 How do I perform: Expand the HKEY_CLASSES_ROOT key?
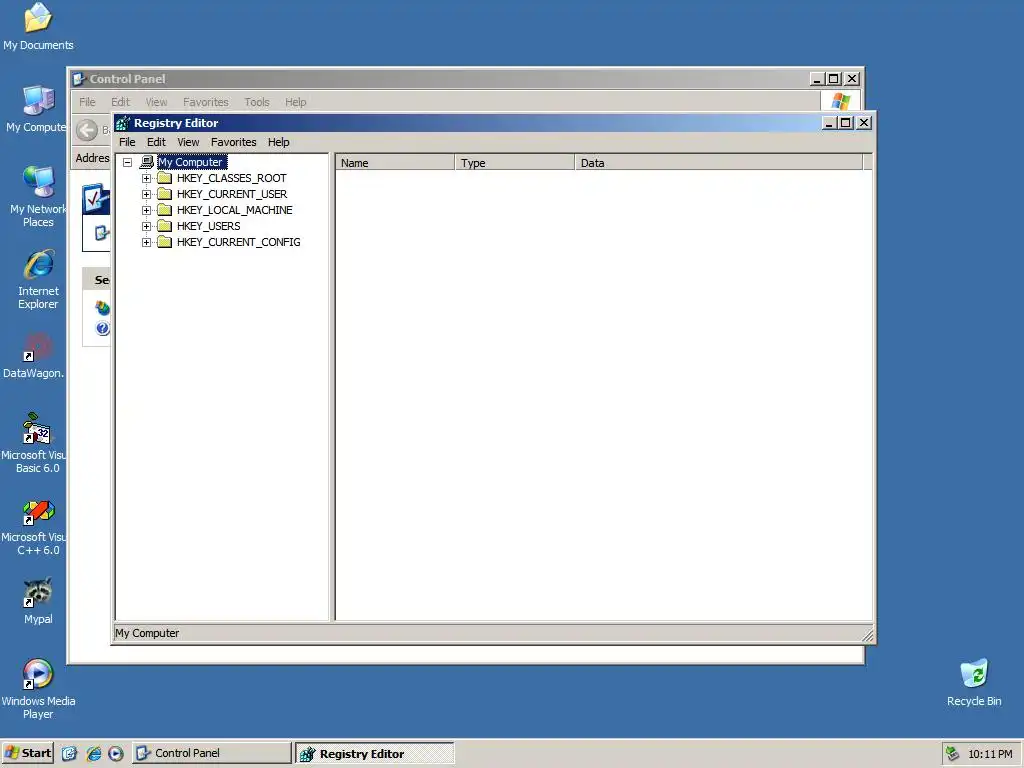tap(146, 178)
